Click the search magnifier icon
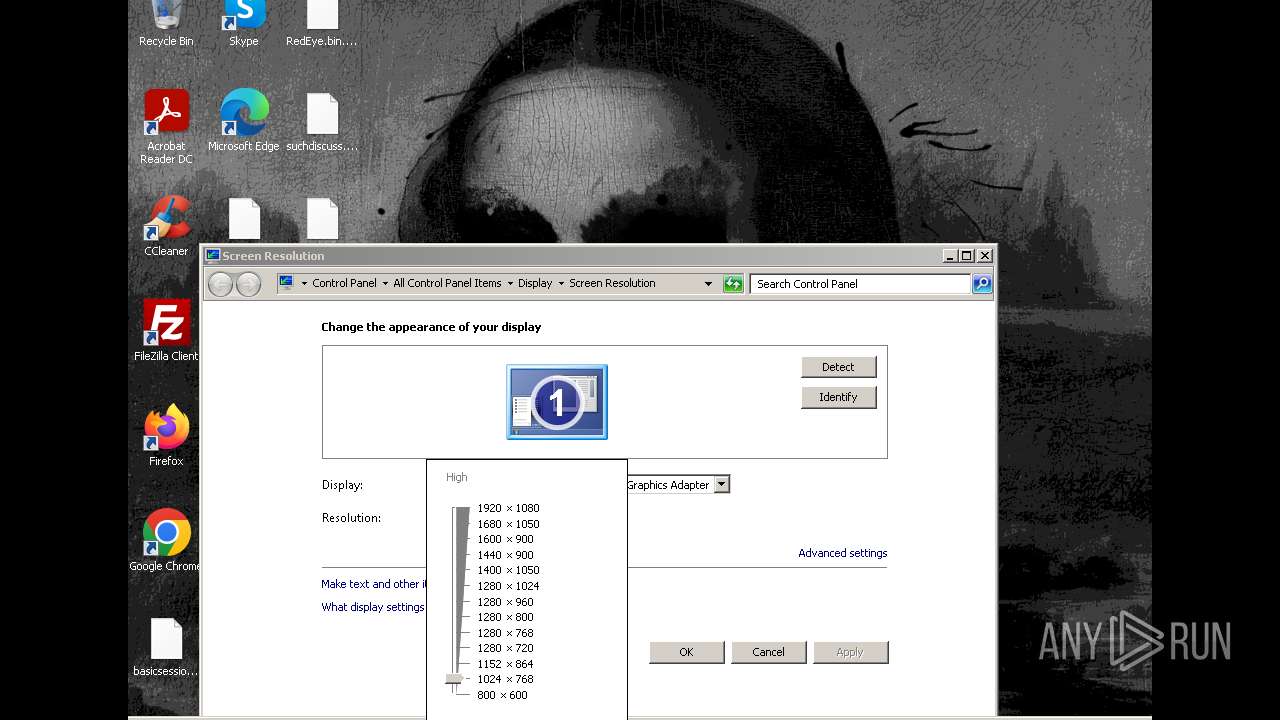Viewport: 1280px width, 720px height. pos(982,284)
